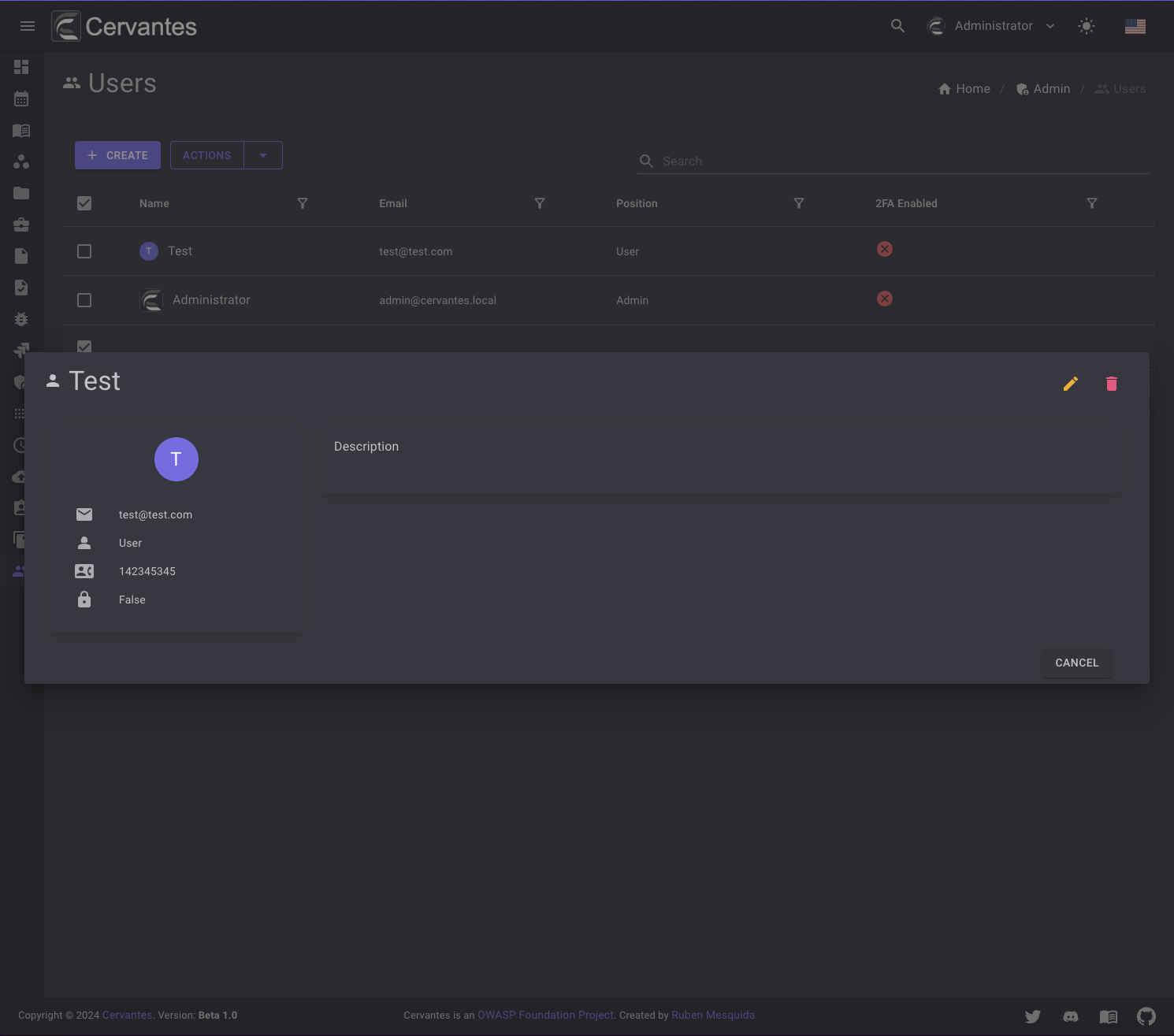Go to Home in the breadcrumb
Image resolution: width=1174 pixels, height=1036 pixels.
[964, 89]
